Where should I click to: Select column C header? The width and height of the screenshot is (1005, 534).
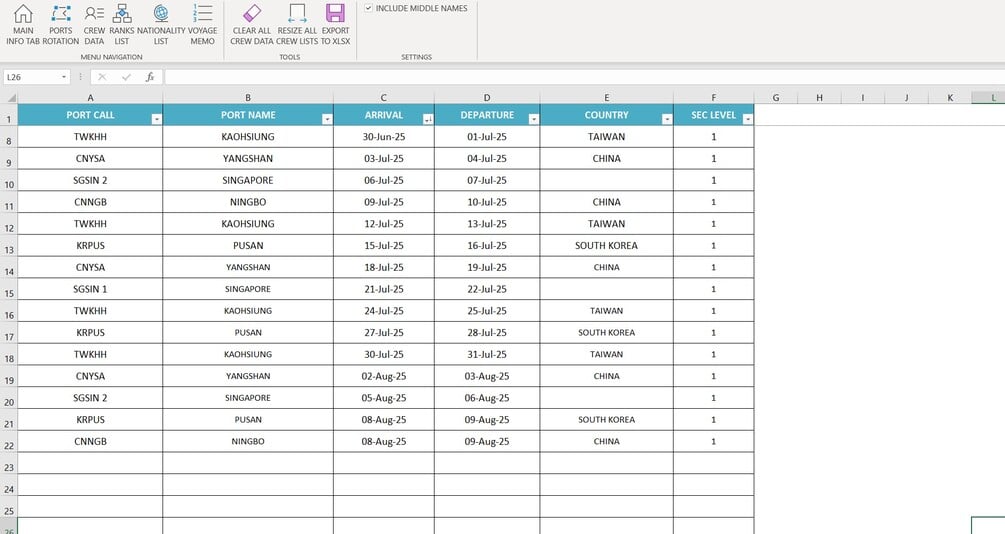pos(384,97)
